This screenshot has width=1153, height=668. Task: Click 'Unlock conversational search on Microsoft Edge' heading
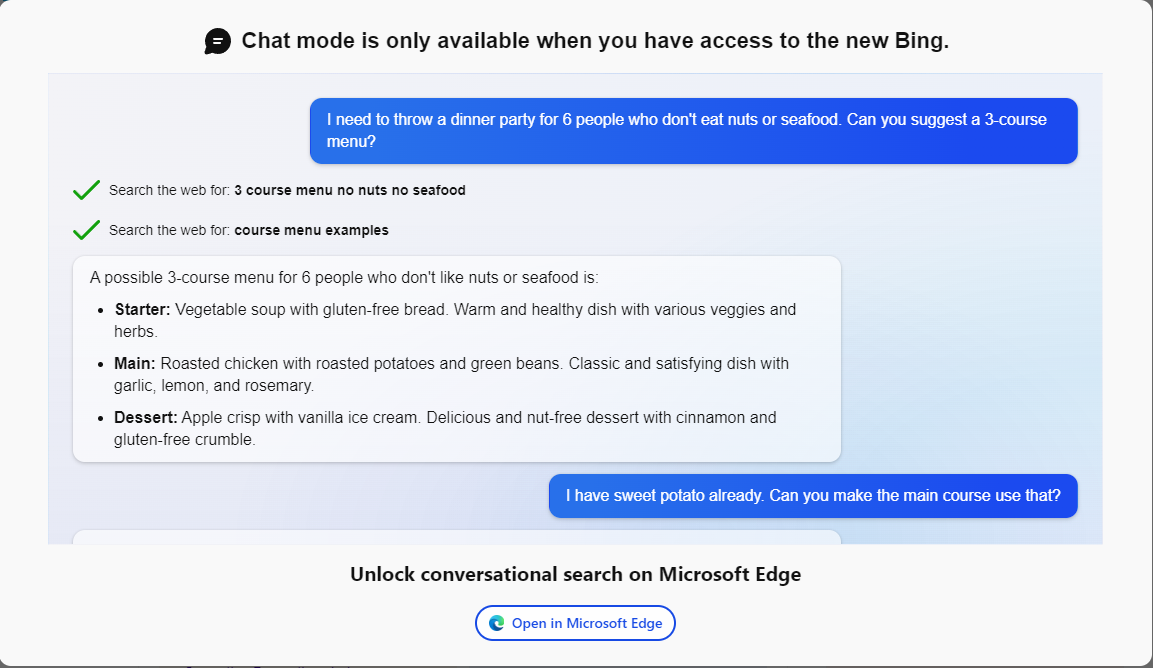click(575, 574)
